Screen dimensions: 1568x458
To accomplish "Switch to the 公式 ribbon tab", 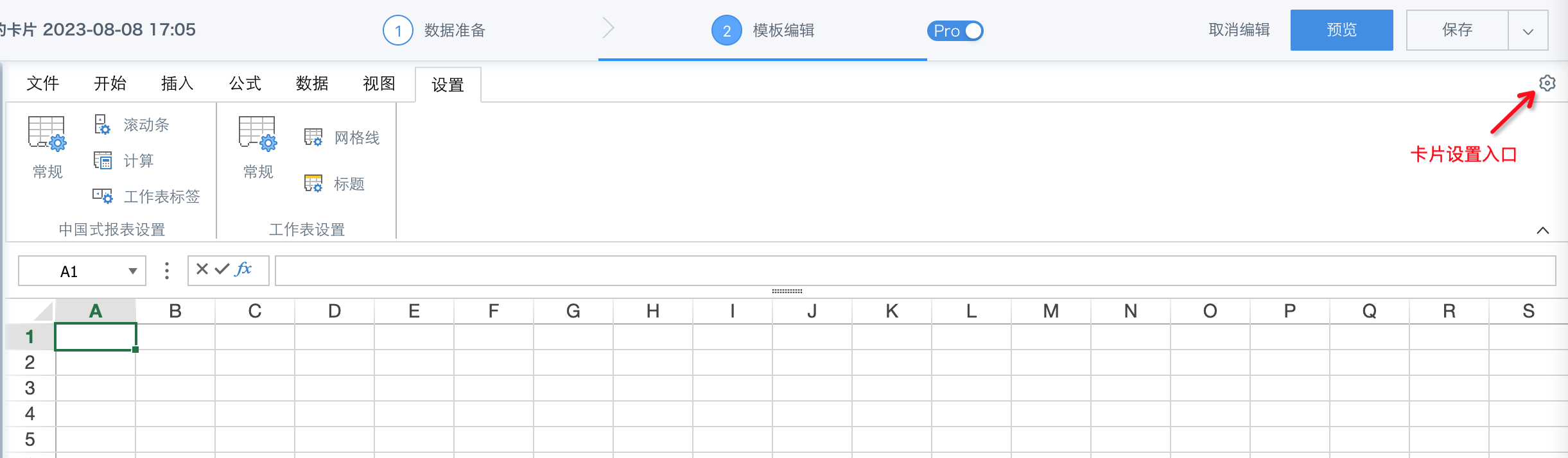I will click(x=245, y=83).
